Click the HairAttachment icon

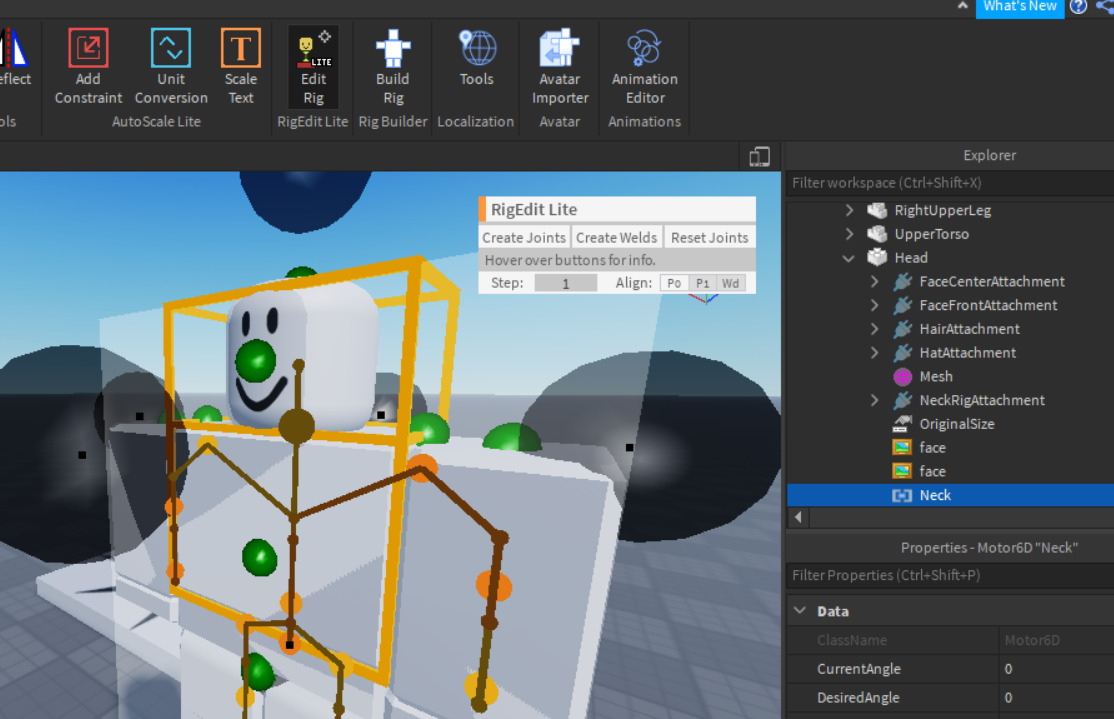[x=902, y=329]
